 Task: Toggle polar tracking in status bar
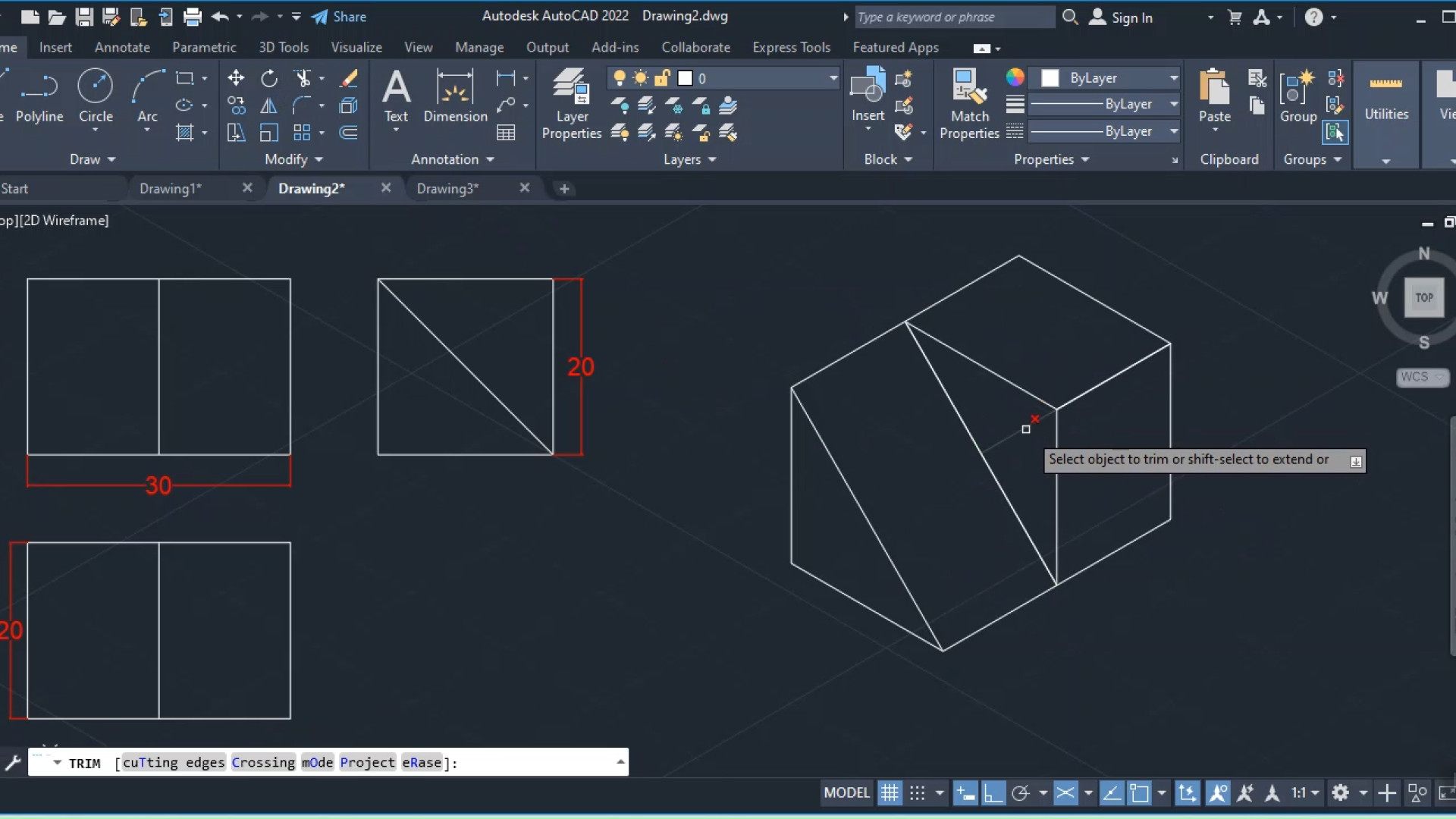click(x=1021, y=793)
